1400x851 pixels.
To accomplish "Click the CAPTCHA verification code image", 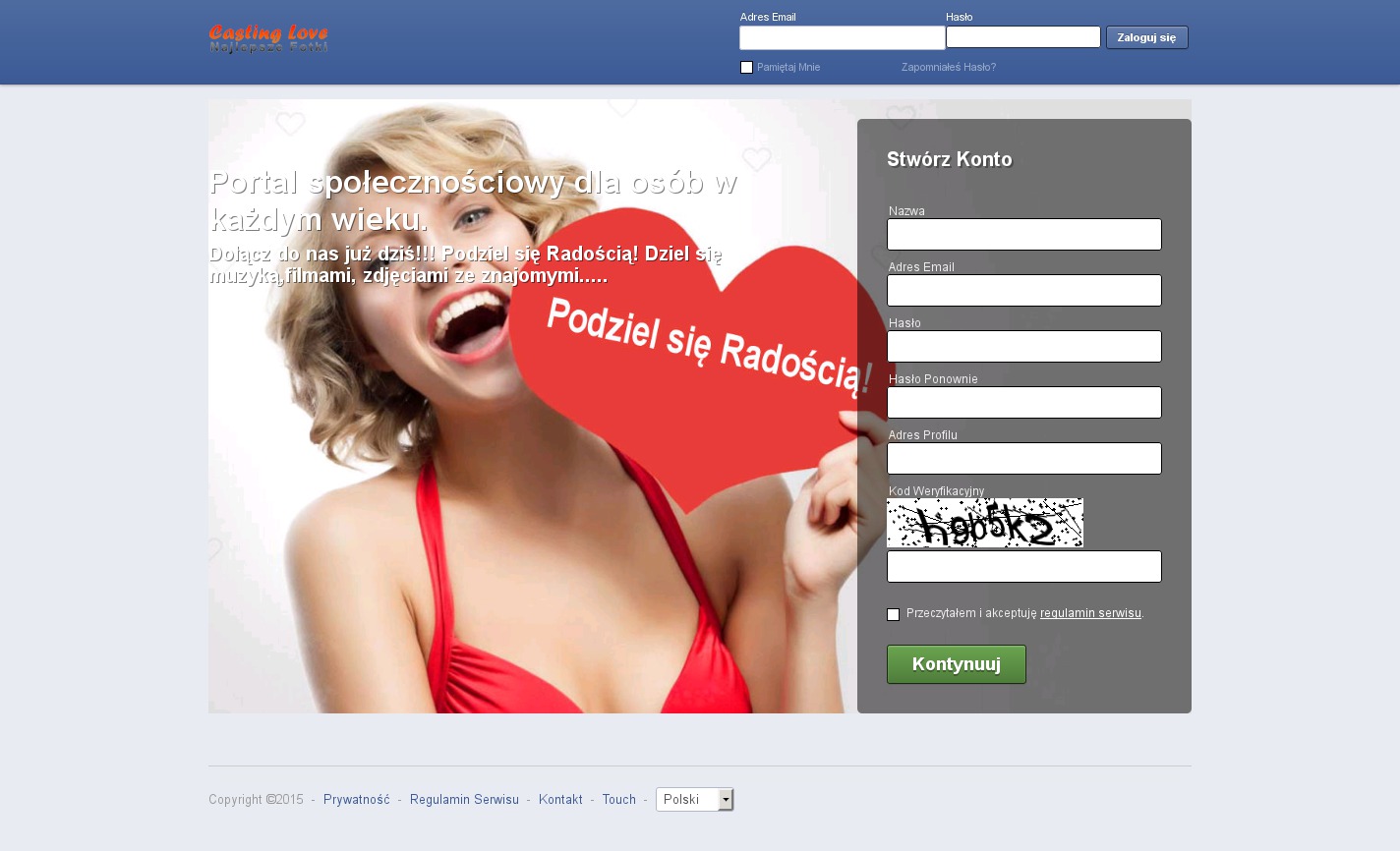I will (984, 523).
